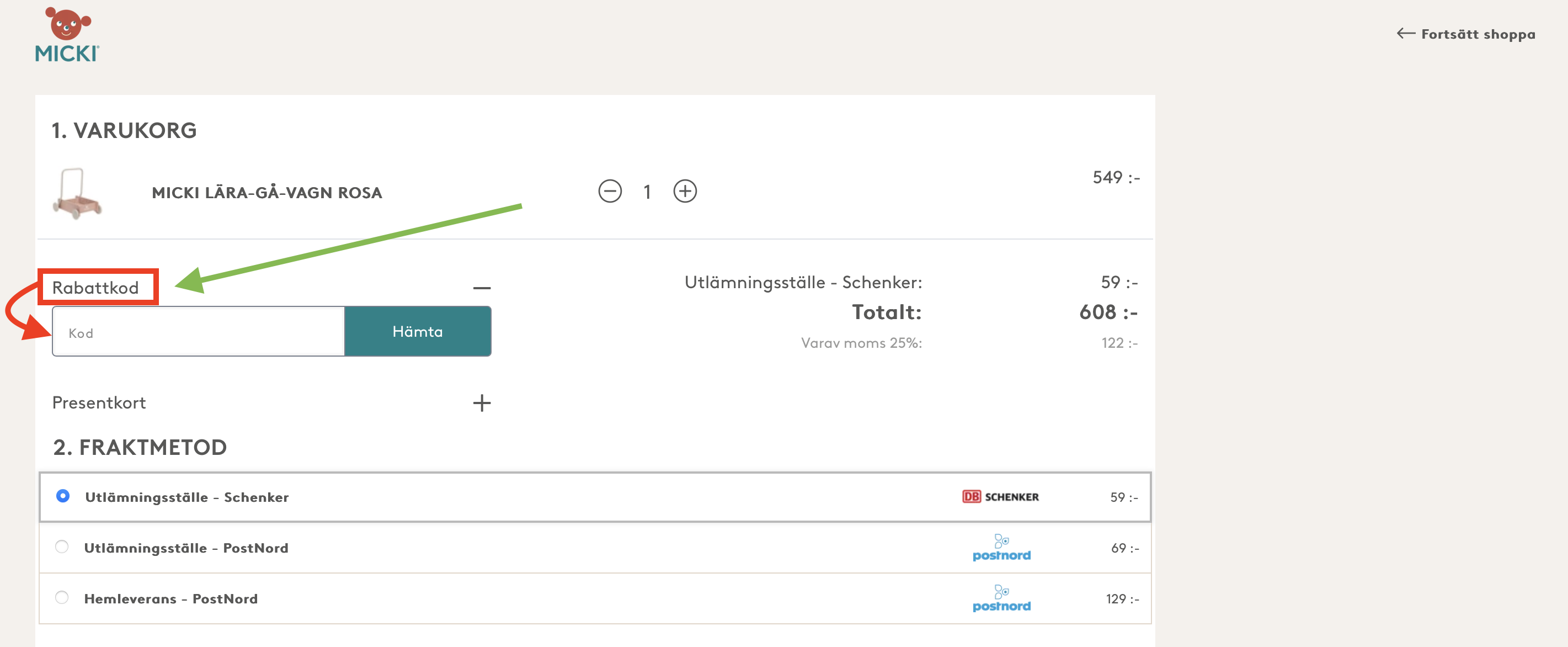
Task: Click the Rabattkod section label
Action: point(95,288)
